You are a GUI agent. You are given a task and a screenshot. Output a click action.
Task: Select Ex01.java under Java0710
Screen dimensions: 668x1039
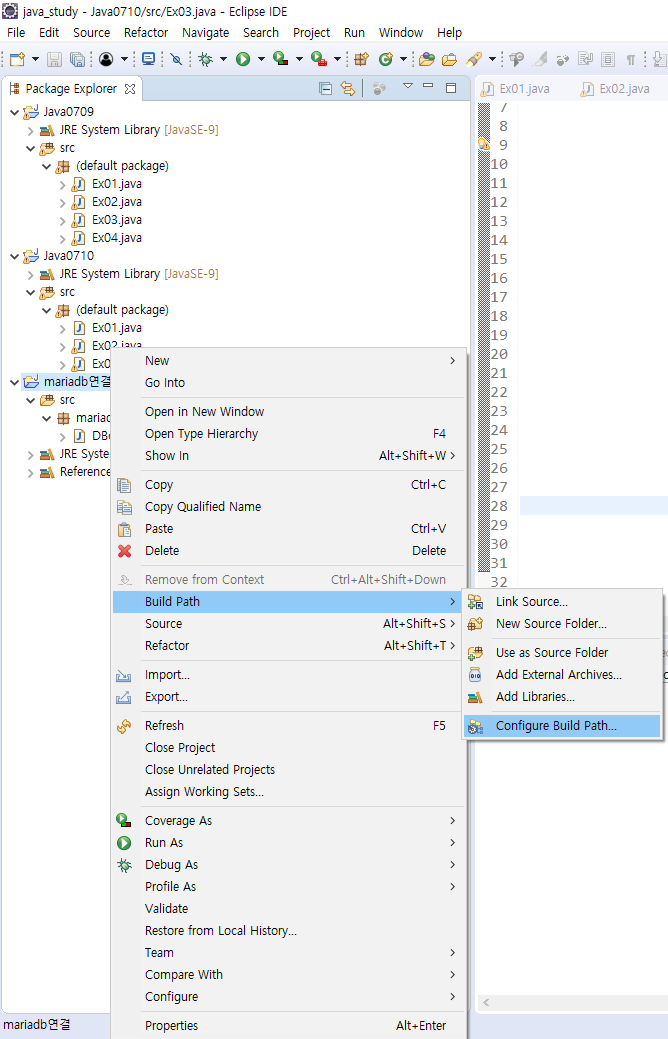117,328
